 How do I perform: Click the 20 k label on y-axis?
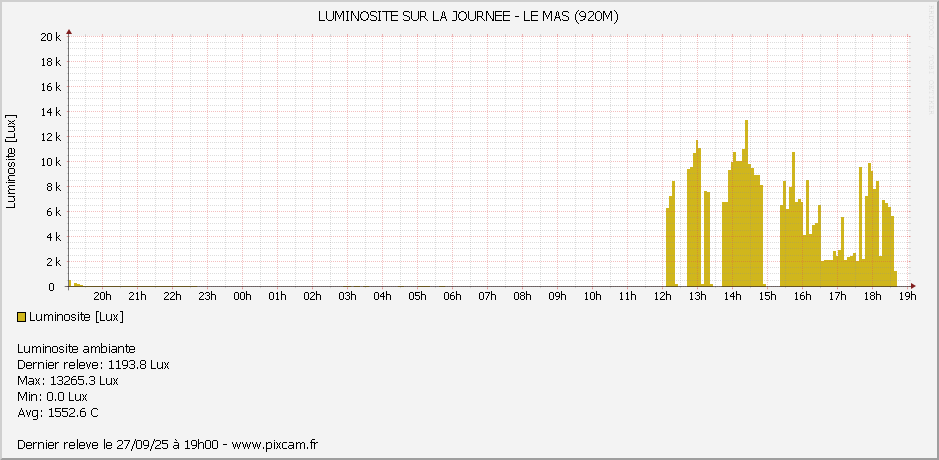pyautogui.click(x=51, y=37)
